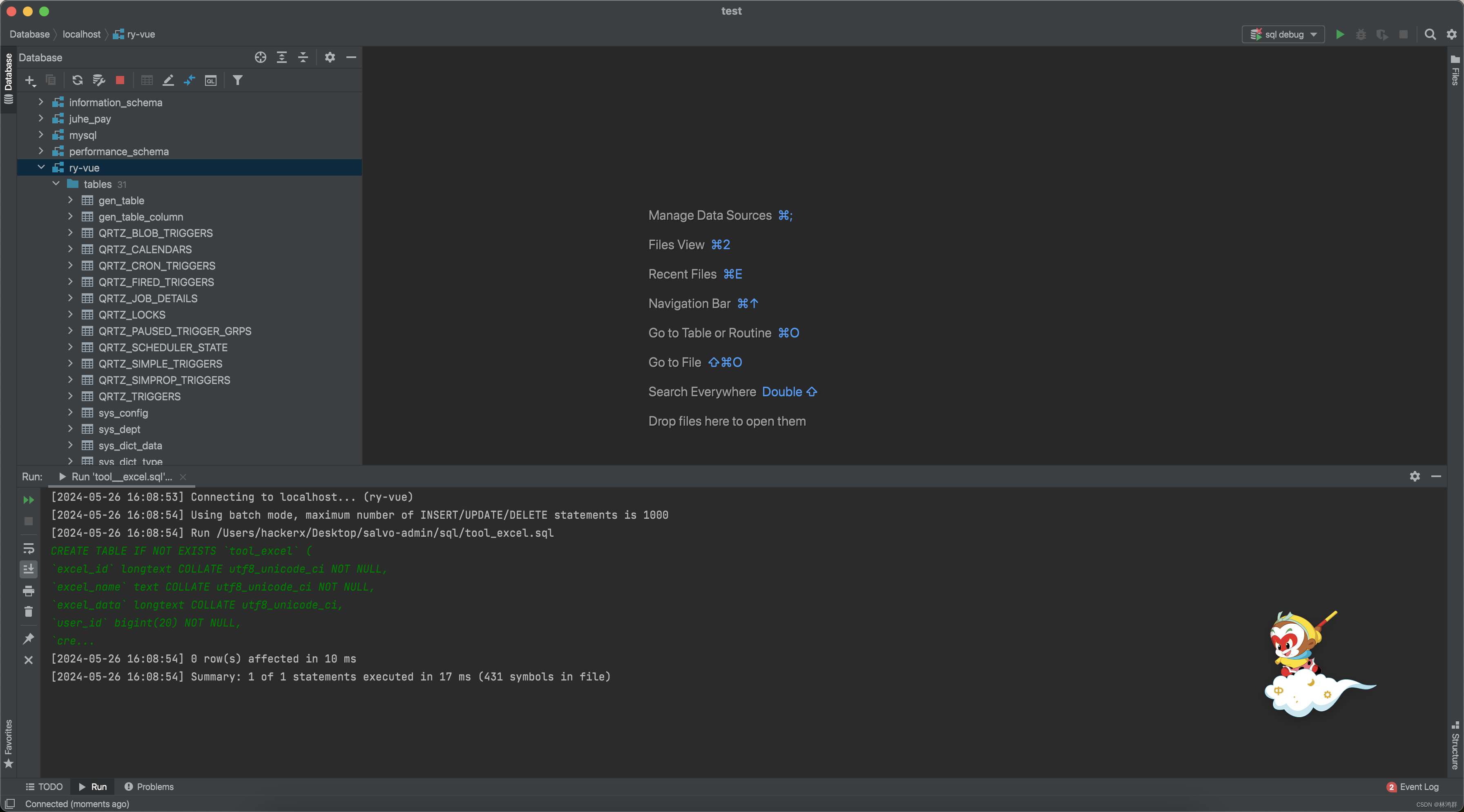This screenshot has height=812, width=1464.
Task: Open Data Source Properties from Database toolbar
Action: [98, 80]
